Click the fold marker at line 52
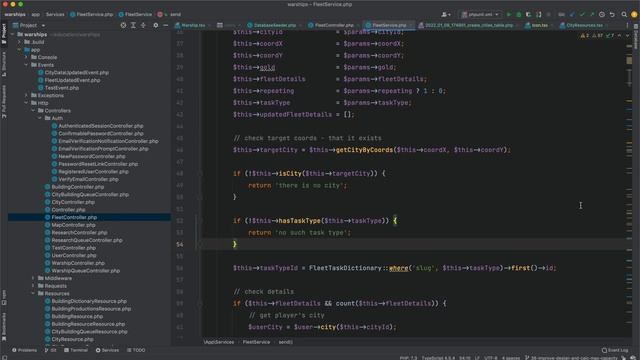 pos(200,221)
